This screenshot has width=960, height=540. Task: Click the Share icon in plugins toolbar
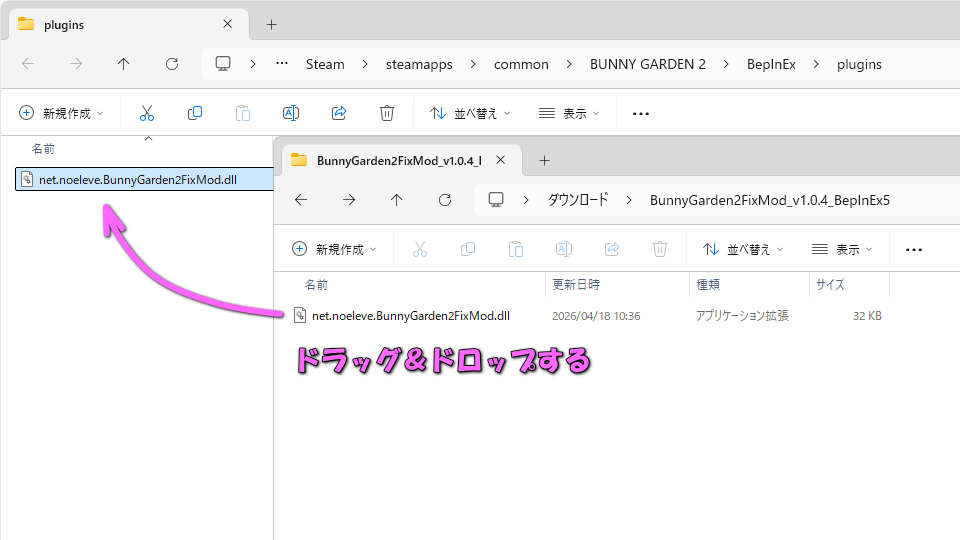pyautogui.click(x=339, y=113)
